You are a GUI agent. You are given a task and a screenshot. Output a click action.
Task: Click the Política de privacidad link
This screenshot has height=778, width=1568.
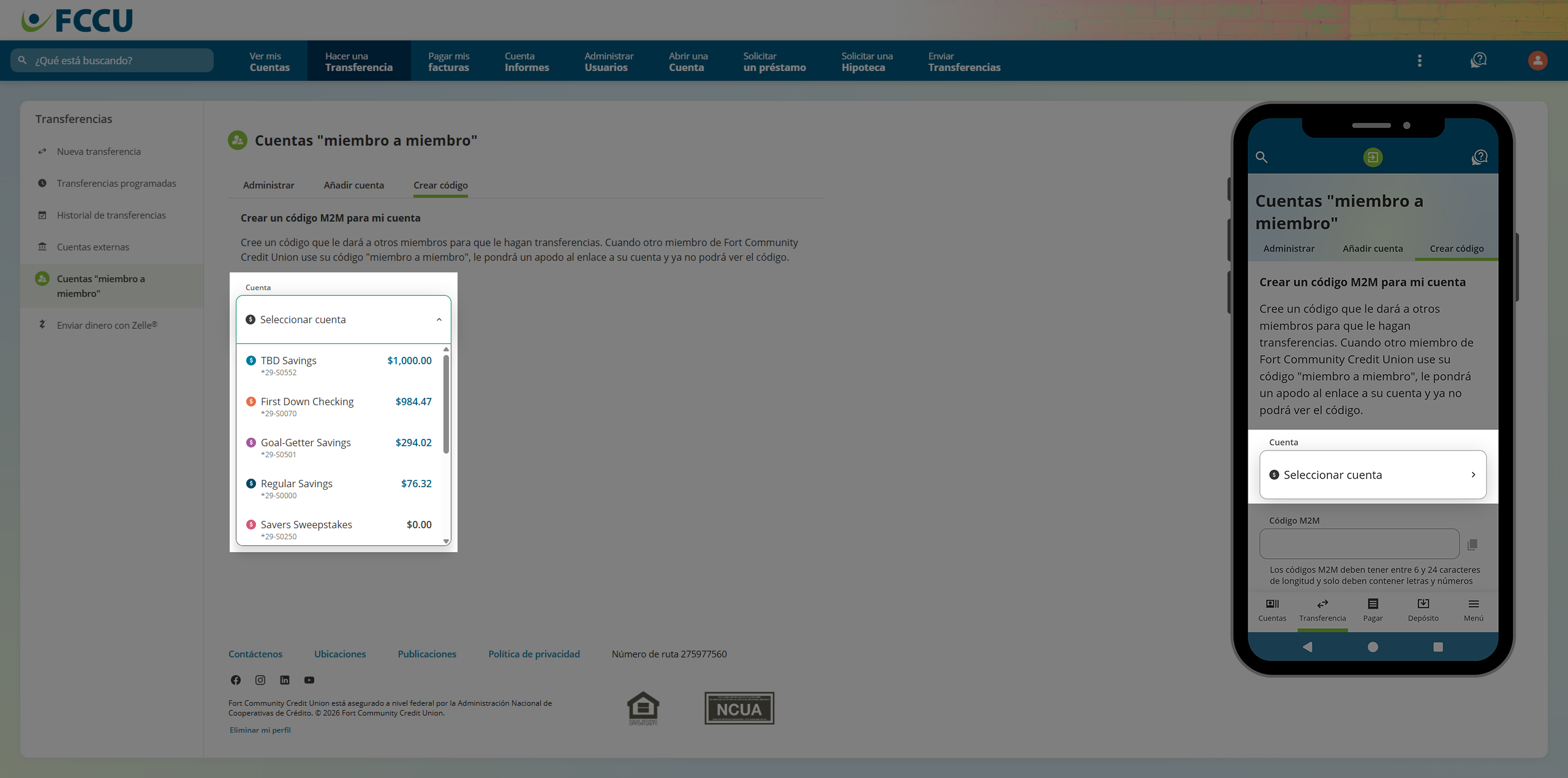[x=534, y=654]
